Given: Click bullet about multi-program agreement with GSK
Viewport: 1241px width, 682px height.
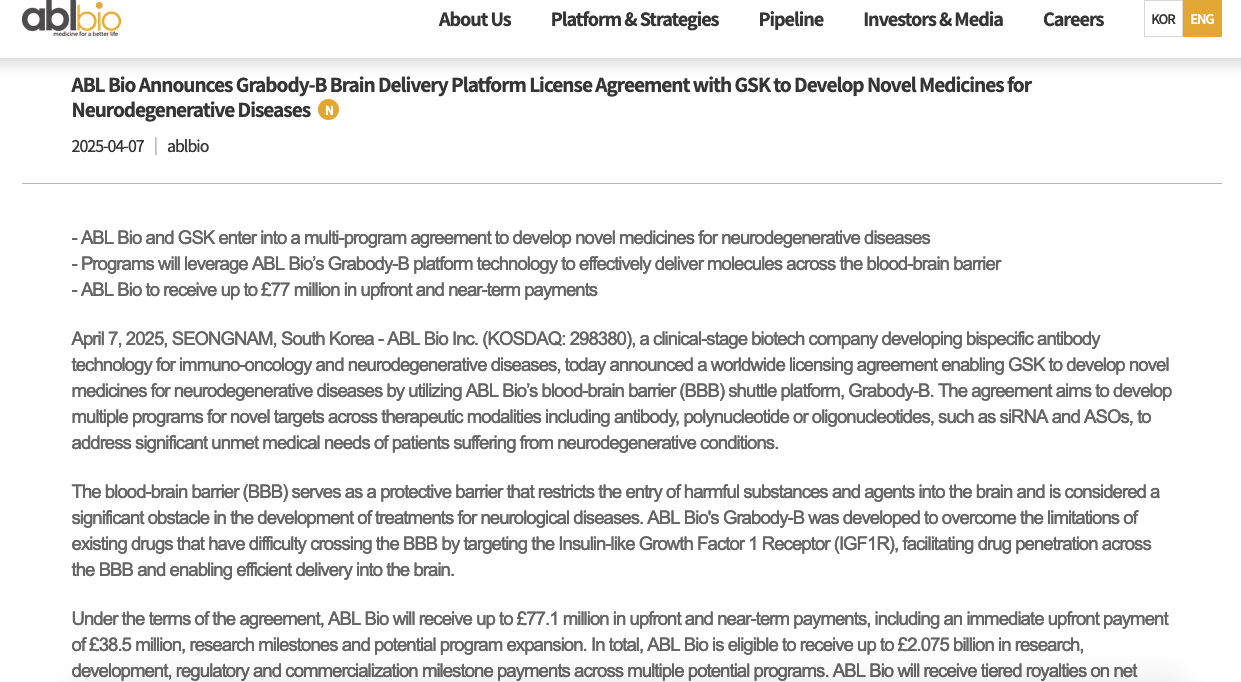Looking at the screenshot, I should coord(501,238).
